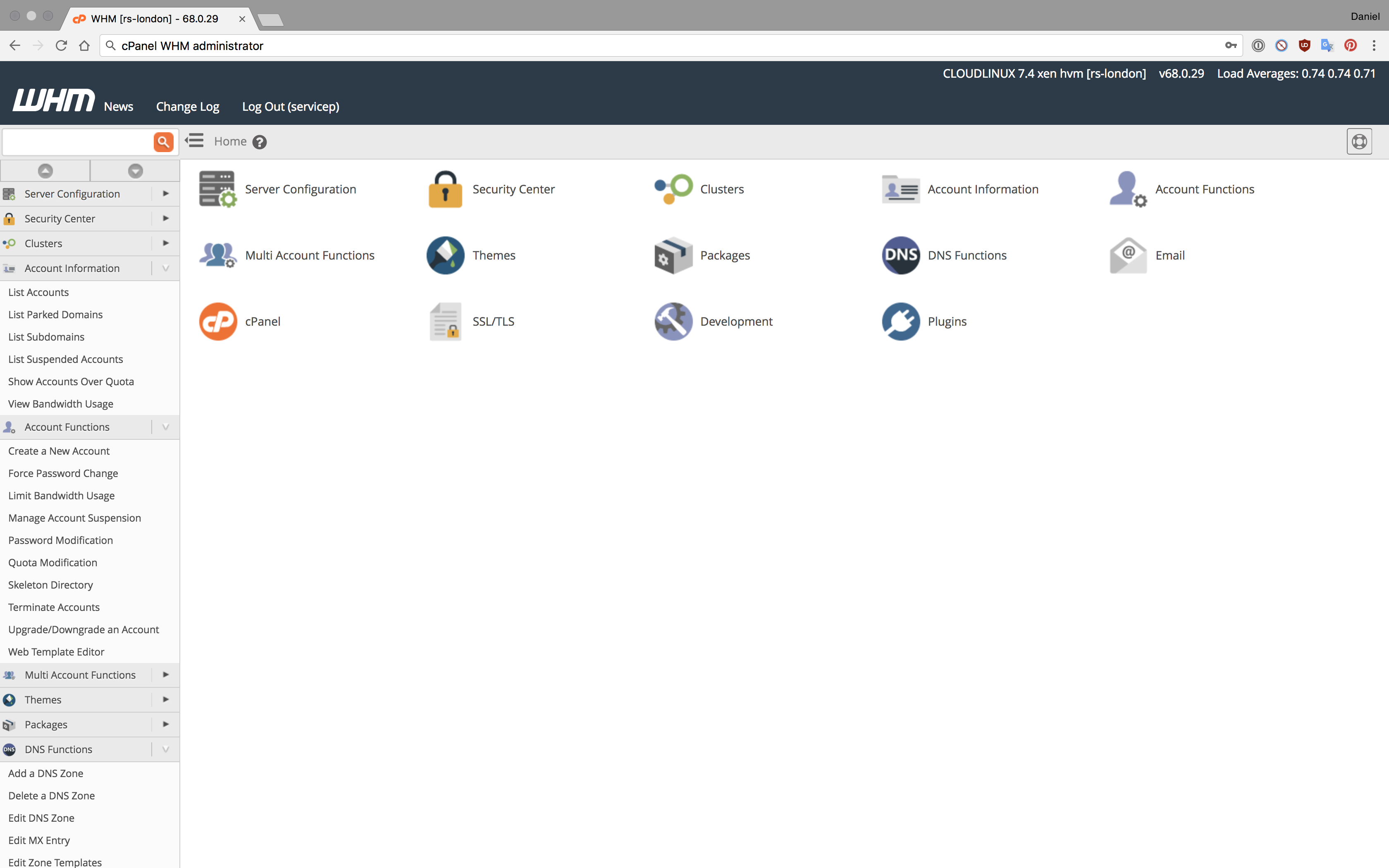Viewport: 1389px width, 868px height.
Task: Open Skeleton Directory link
Action: point(50,585)
